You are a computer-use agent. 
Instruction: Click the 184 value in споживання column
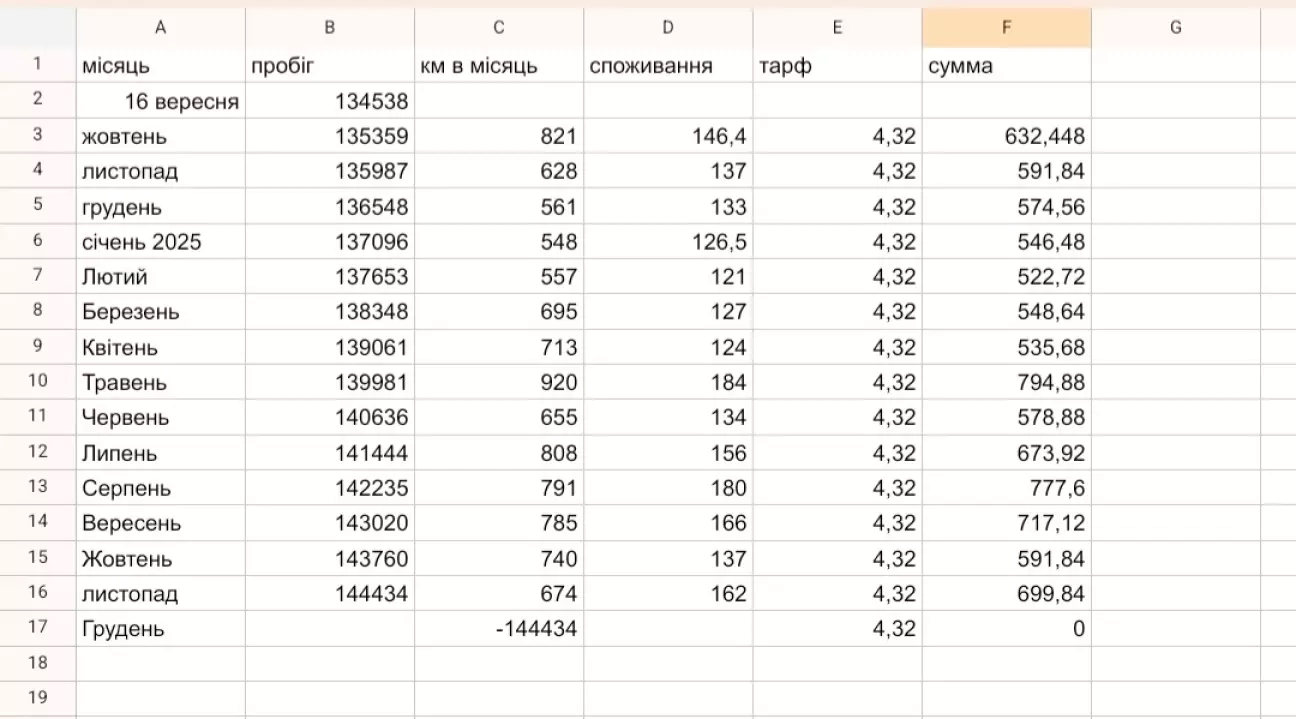pos(668,383)
